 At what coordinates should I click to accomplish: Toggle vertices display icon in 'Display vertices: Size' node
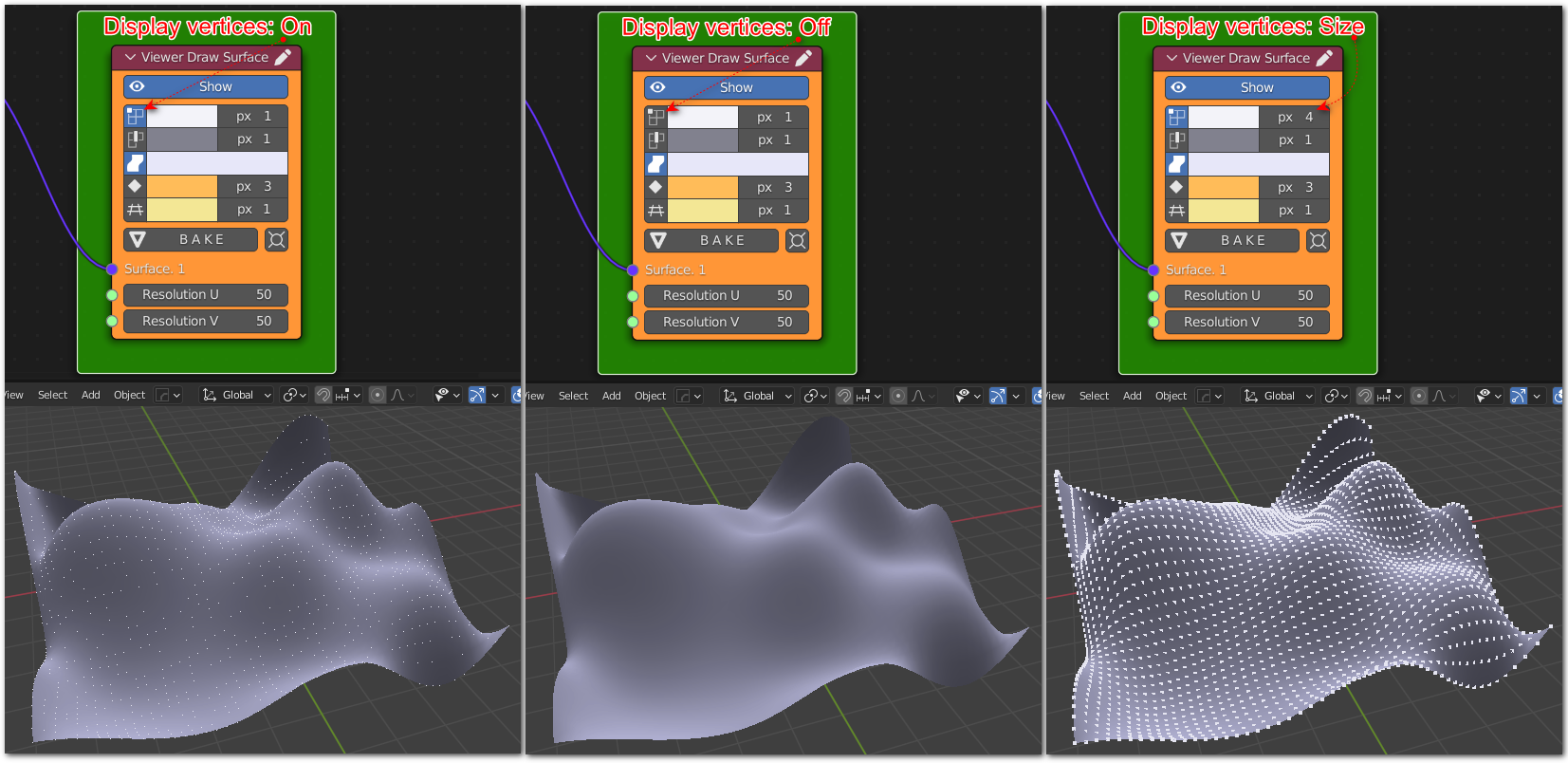pos(1177,117)
